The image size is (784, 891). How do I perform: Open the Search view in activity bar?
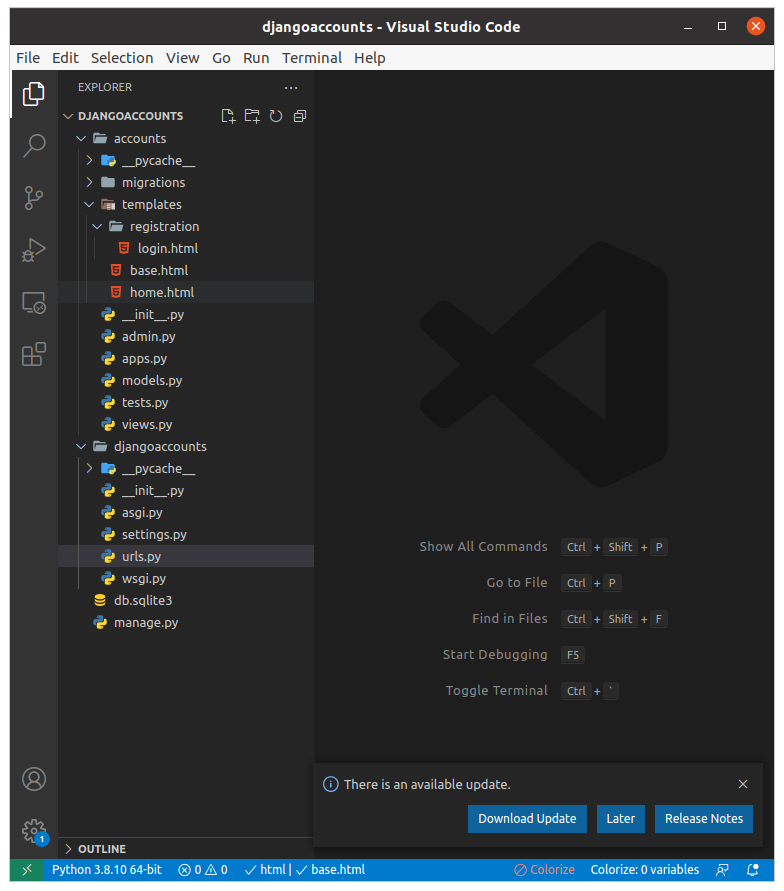(34, 146)
